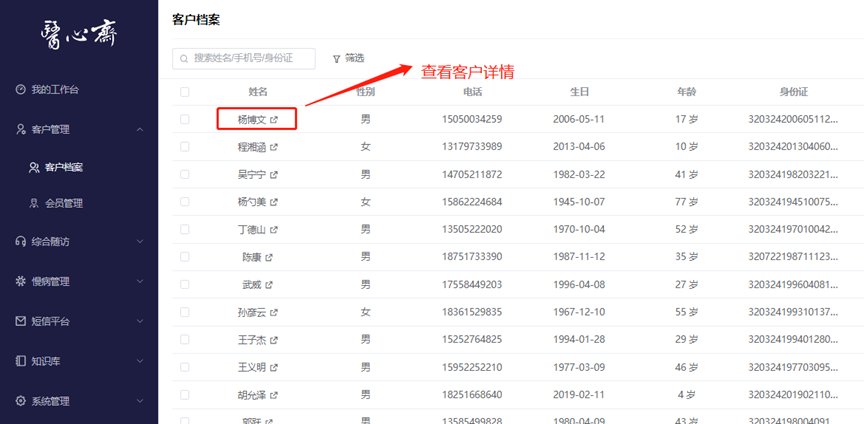Open 武威 external link icon
Image resolution: width=864 pixels, height=424 pixels.
pyautogui.click(x=269, y=285)
